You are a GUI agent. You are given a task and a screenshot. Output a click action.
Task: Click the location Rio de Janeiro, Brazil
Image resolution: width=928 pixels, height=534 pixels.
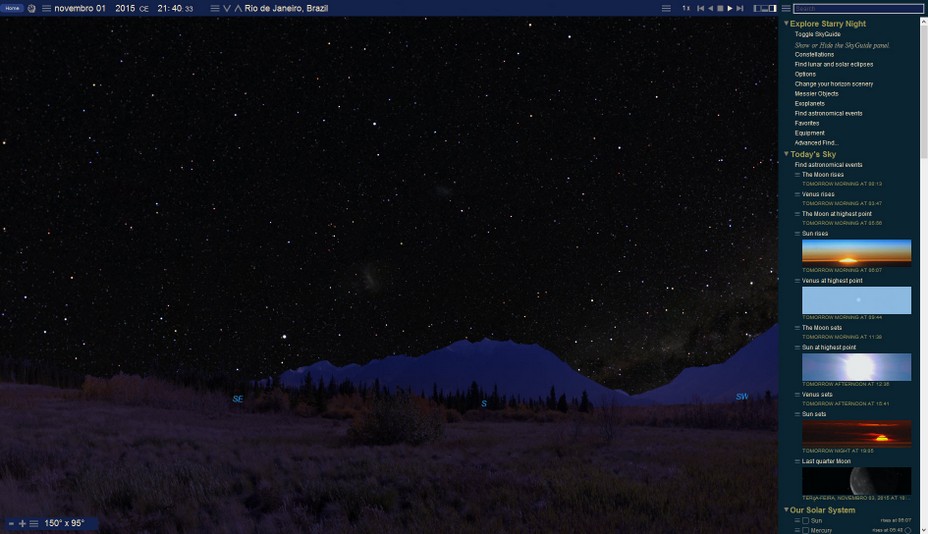pos(286,8)
